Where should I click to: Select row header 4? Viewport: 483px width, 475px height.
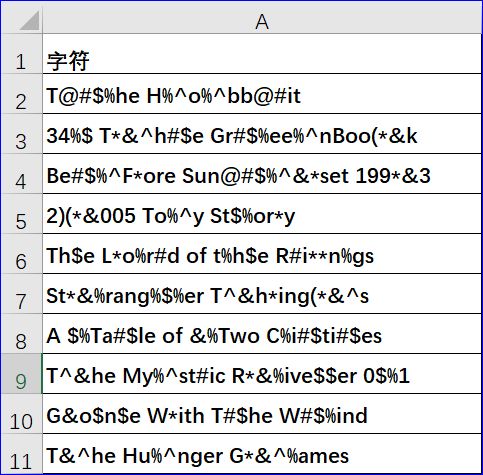[x=22, y=174]
